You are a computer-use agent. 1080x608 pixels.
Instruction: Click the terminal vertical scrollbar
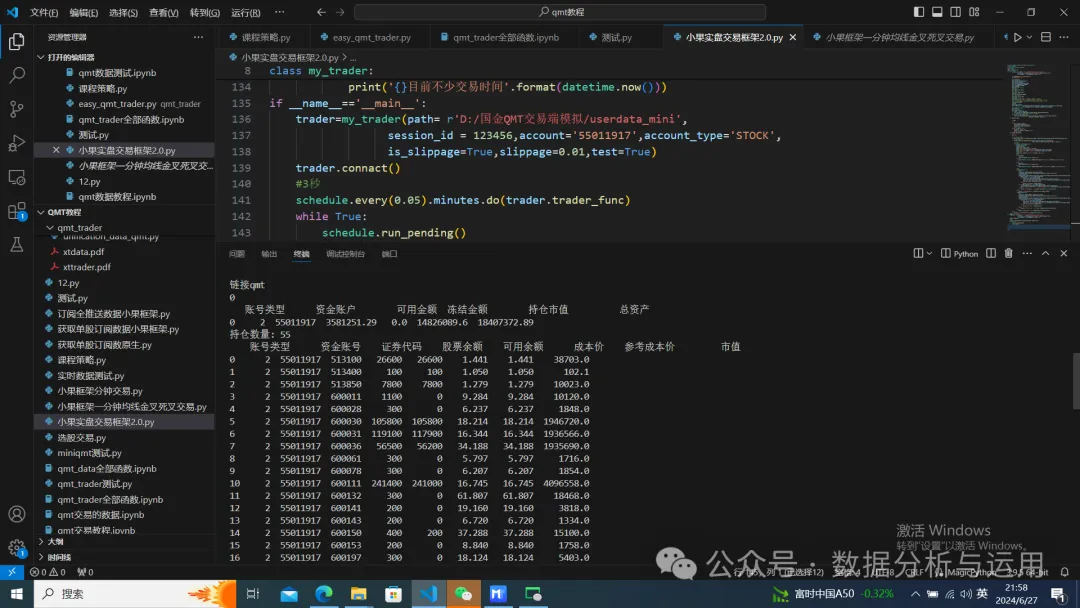pos(1075,380)
